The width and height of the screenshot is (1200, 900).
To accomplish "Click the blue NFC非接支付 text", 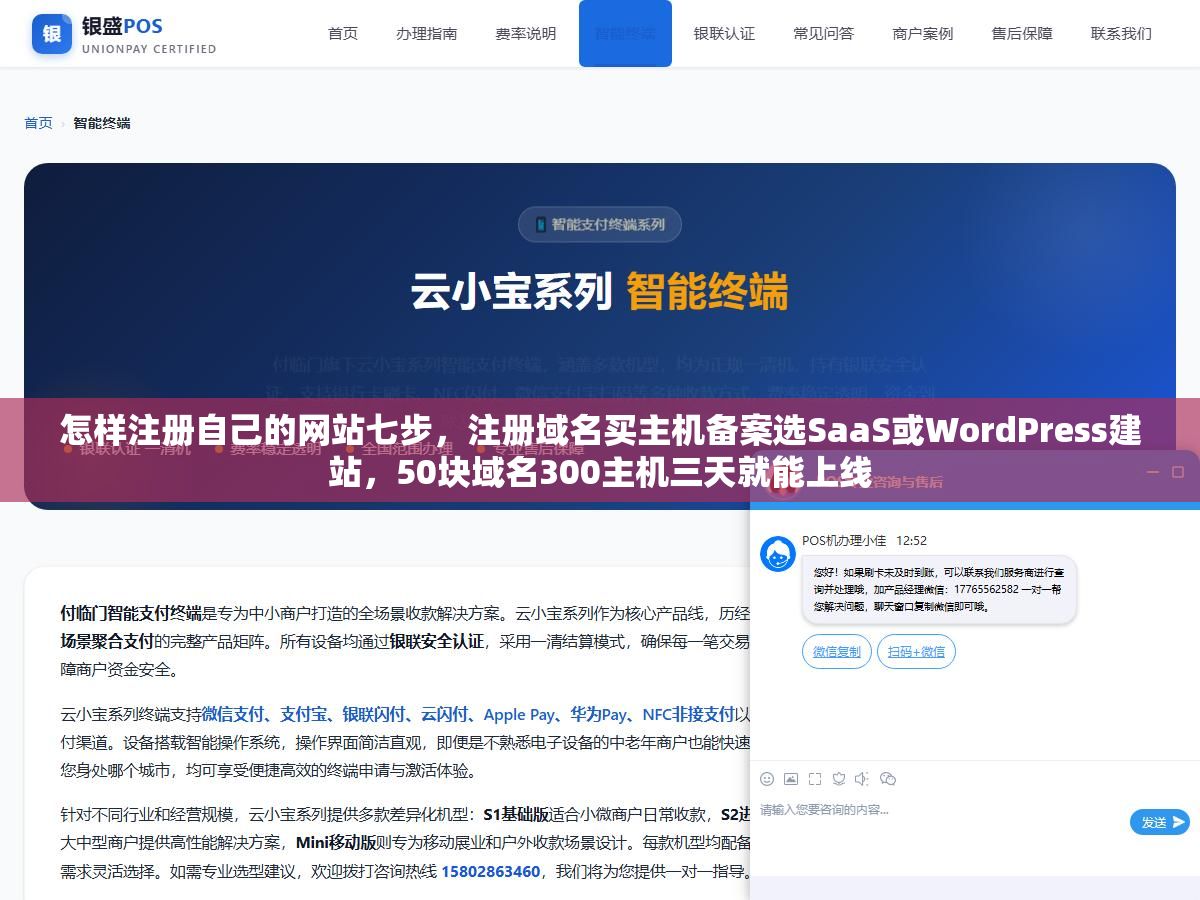I will 689,714.
